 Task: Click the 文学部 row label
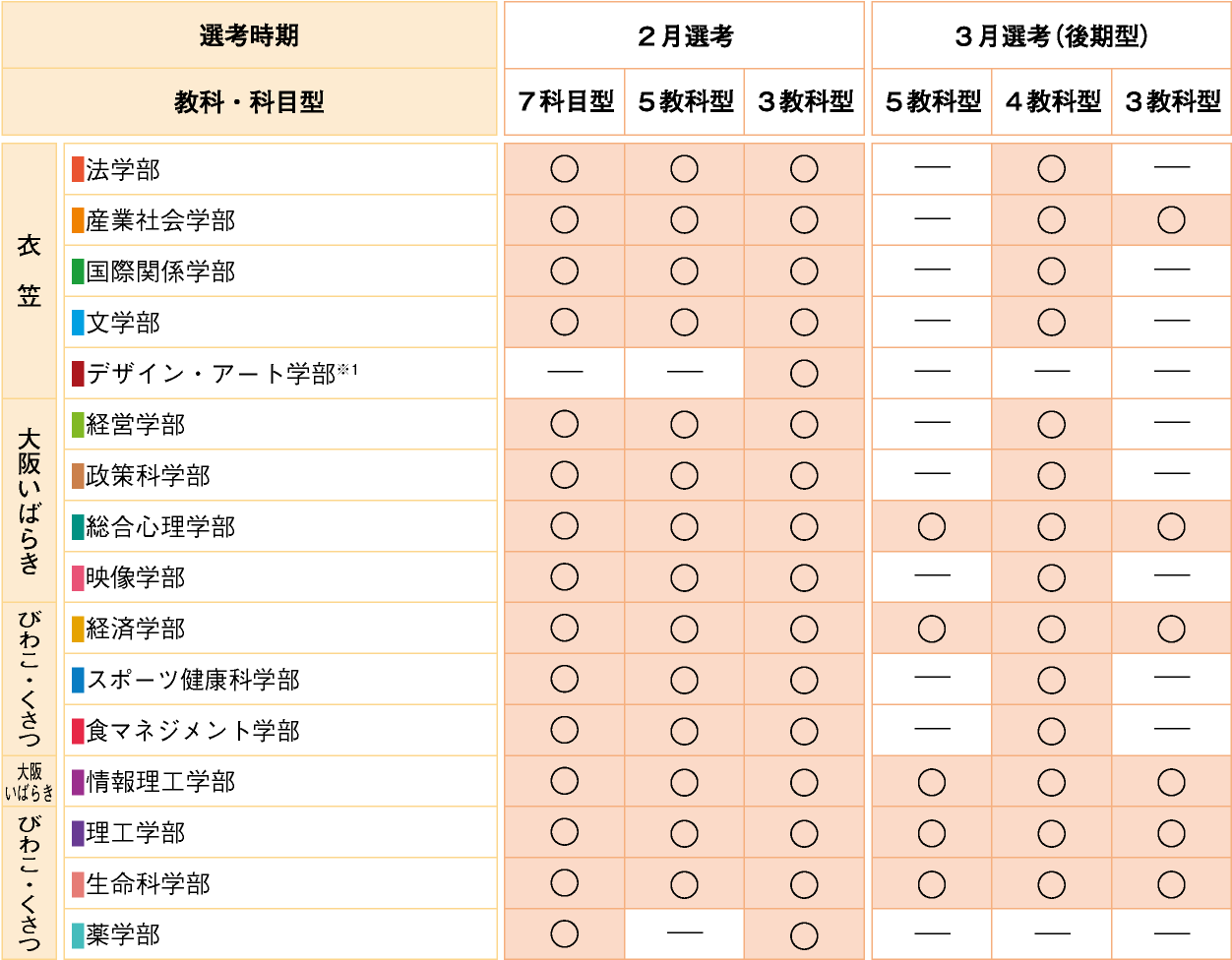click(x=123, y=323)
